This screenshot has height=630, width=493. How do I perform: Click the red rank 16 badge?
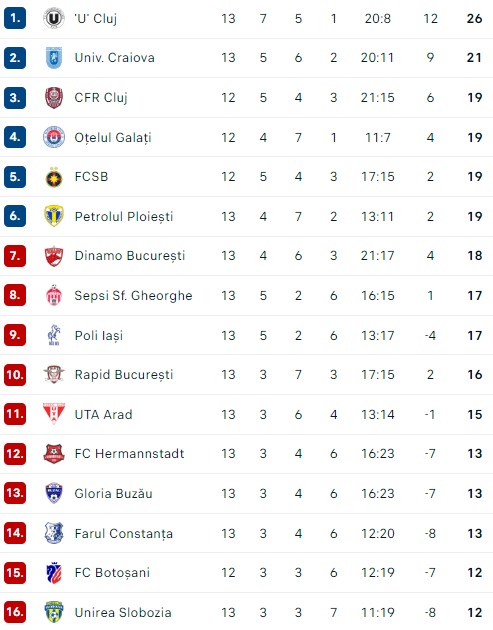pos(15,612)
